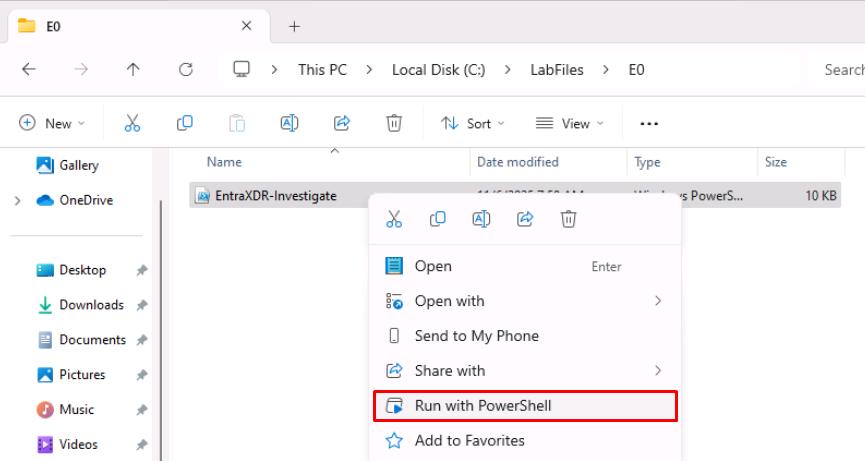
Task: Open the New item dropdown
Action: click(x=51, y=123)
